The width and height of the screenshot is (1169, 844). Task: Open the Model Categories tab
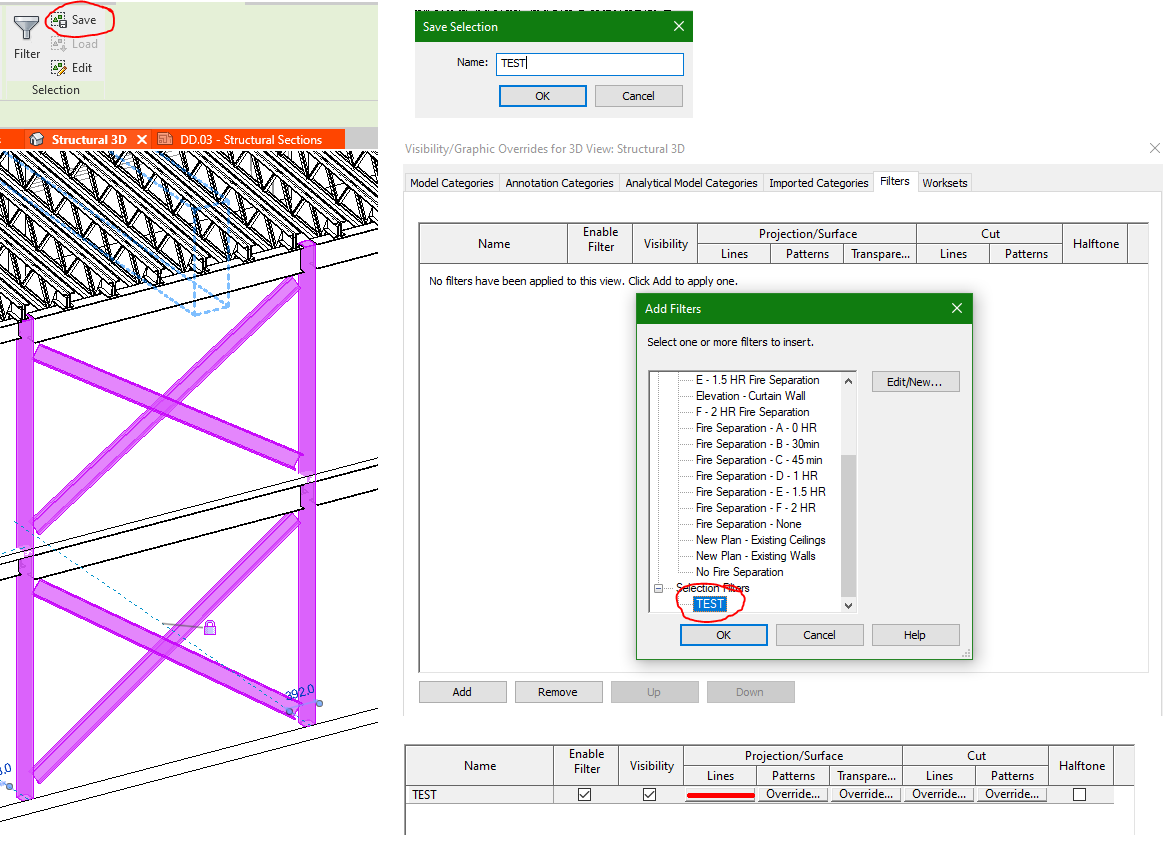[451, 182]
